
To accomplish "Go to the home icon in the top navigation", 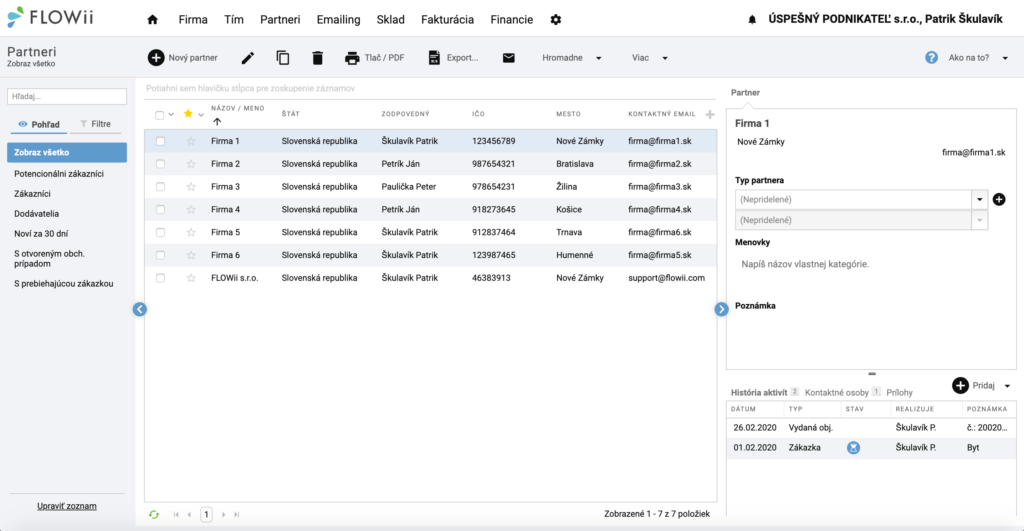I will click(153, 20).
